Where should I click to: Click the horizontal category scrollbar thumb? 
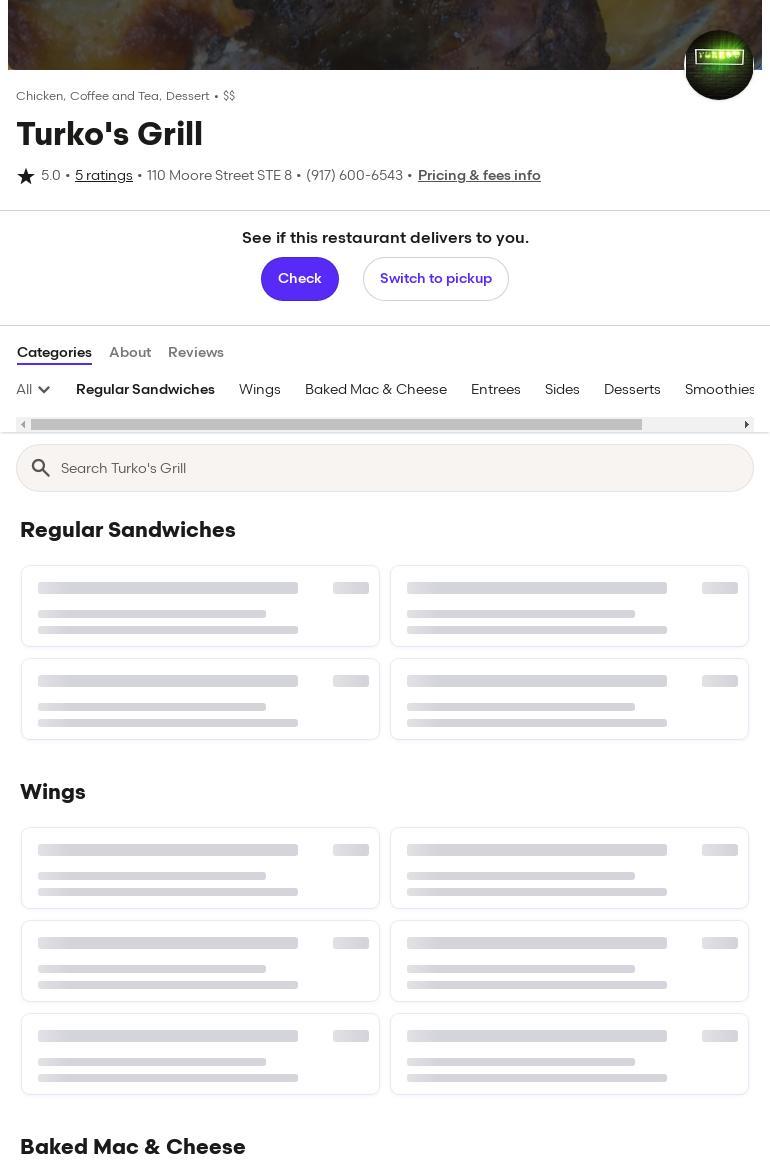[x=336, y=424]
